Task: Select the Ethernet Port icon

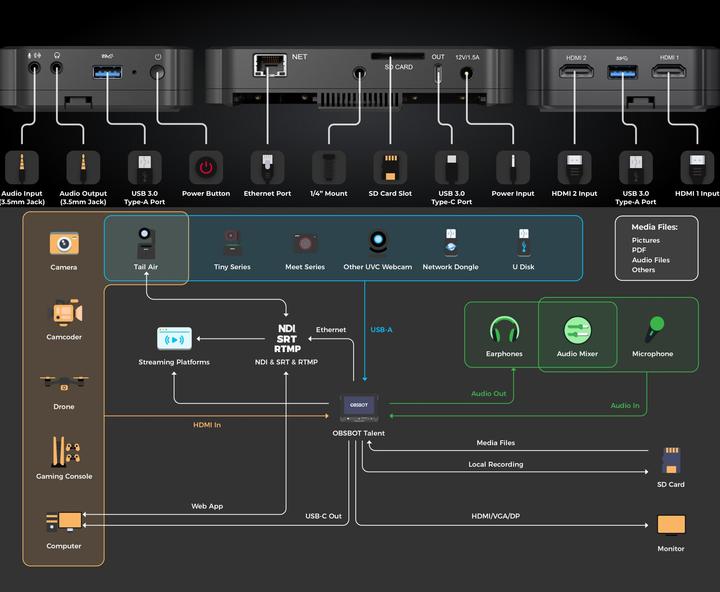Action: click(x=267, y=168)
